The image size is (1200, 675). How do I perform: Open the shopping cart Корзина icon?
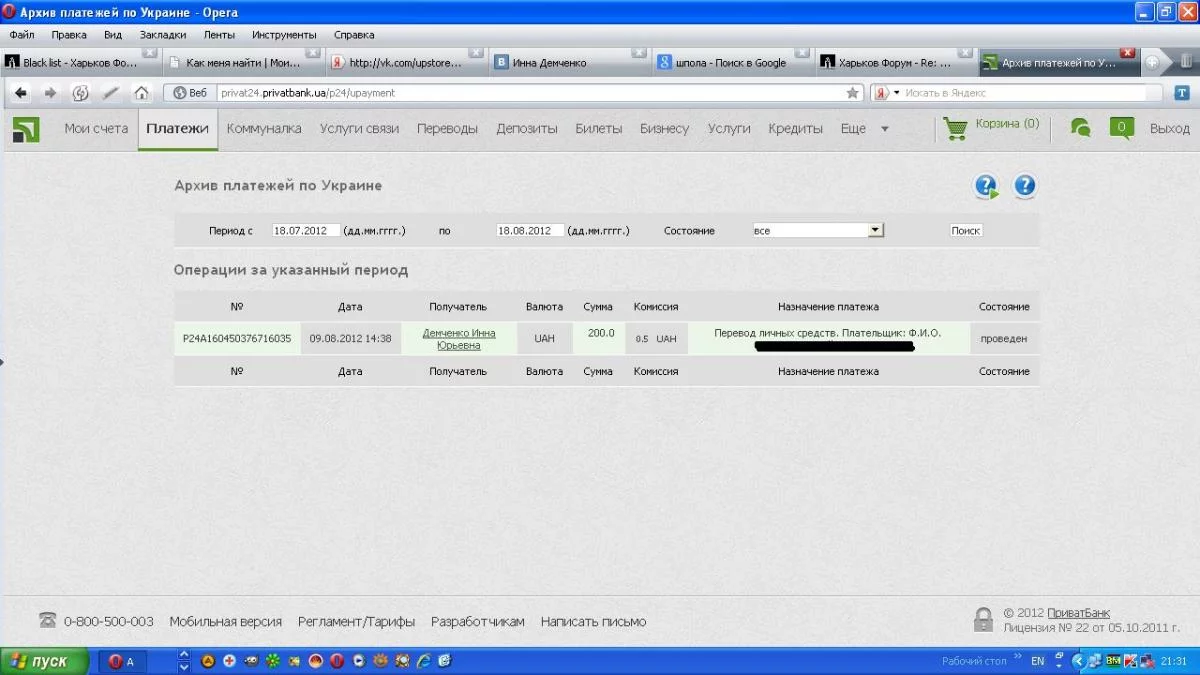956,129
